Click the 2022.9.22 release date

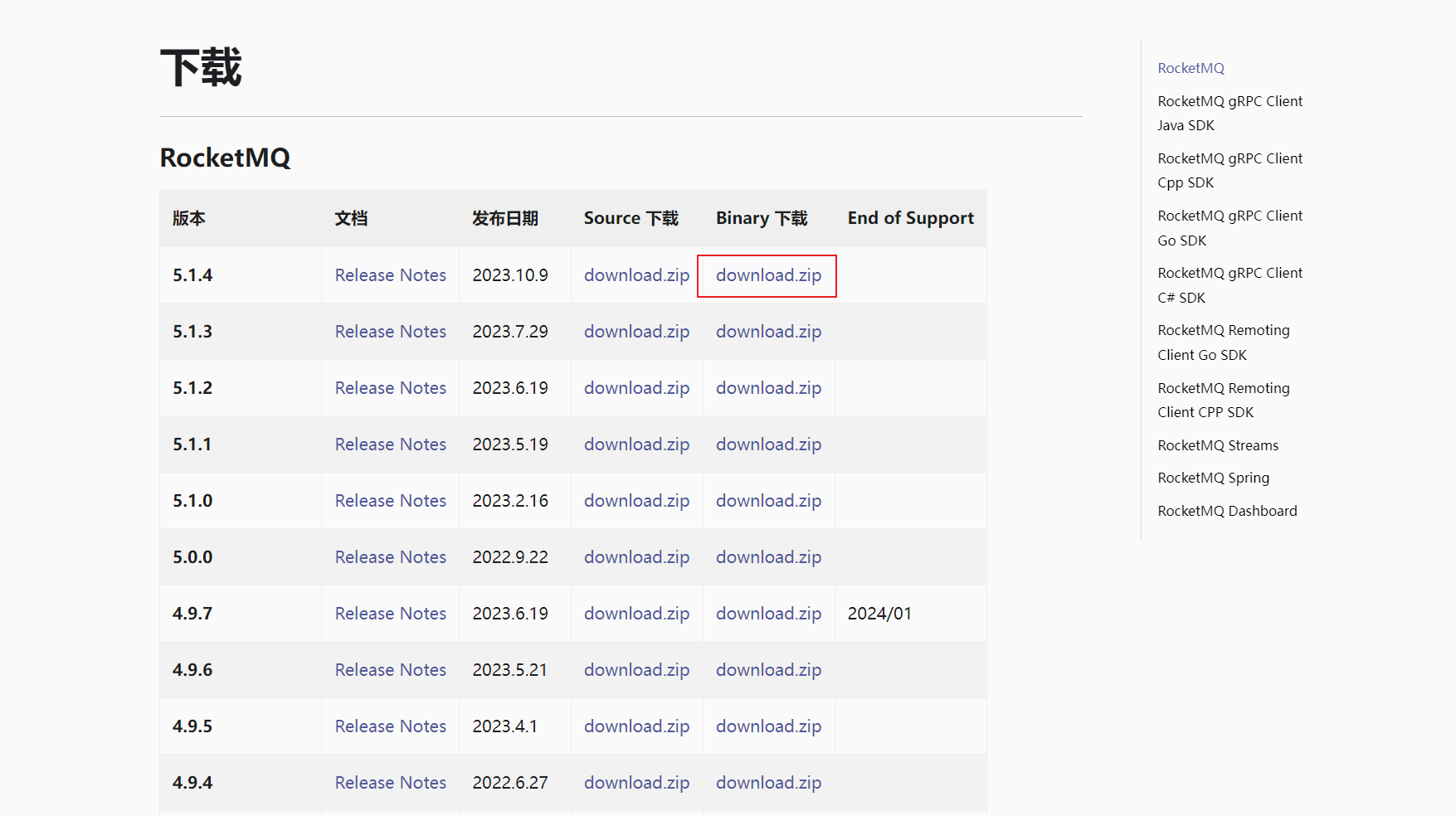(510, 557)
